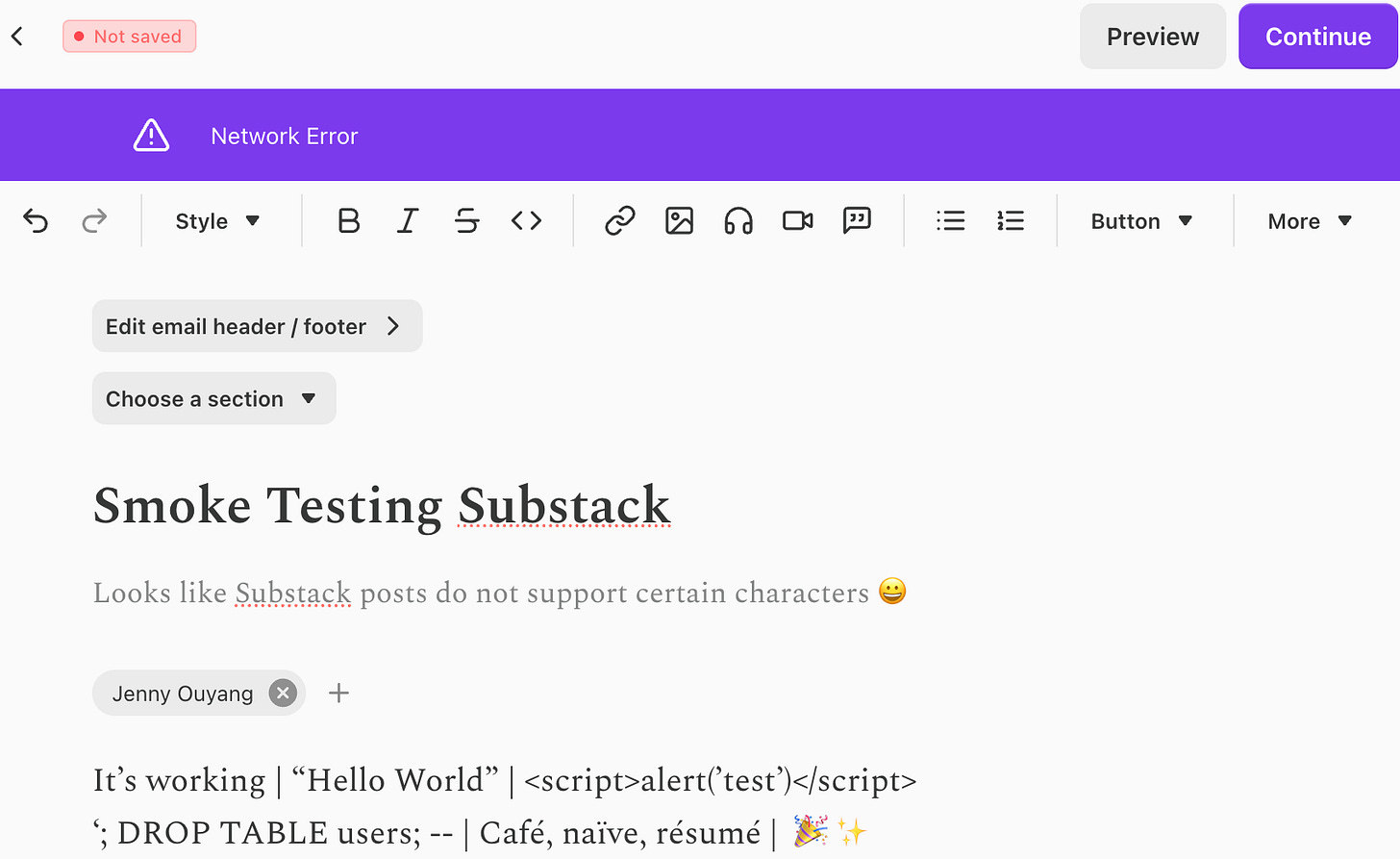This screenshot has width=1400, height=859.
Task: Click the body text DROP TABLE users
Action: [269, 833]
